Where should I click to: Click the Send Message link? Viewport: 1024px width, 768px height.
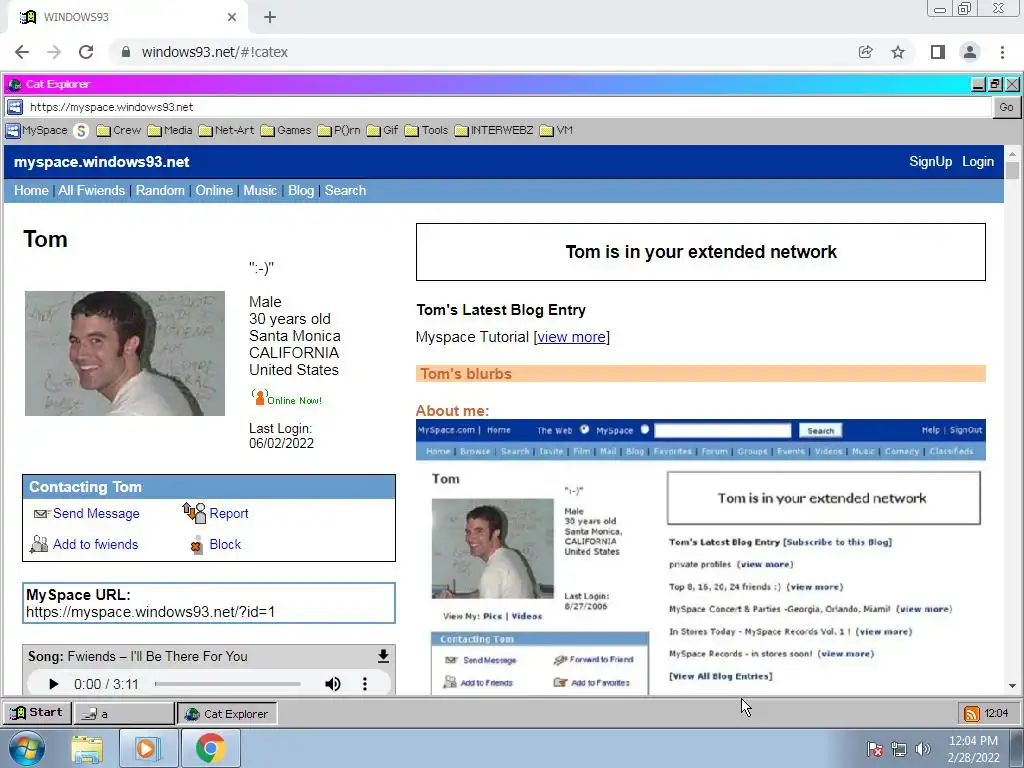[x=96, y=514]
